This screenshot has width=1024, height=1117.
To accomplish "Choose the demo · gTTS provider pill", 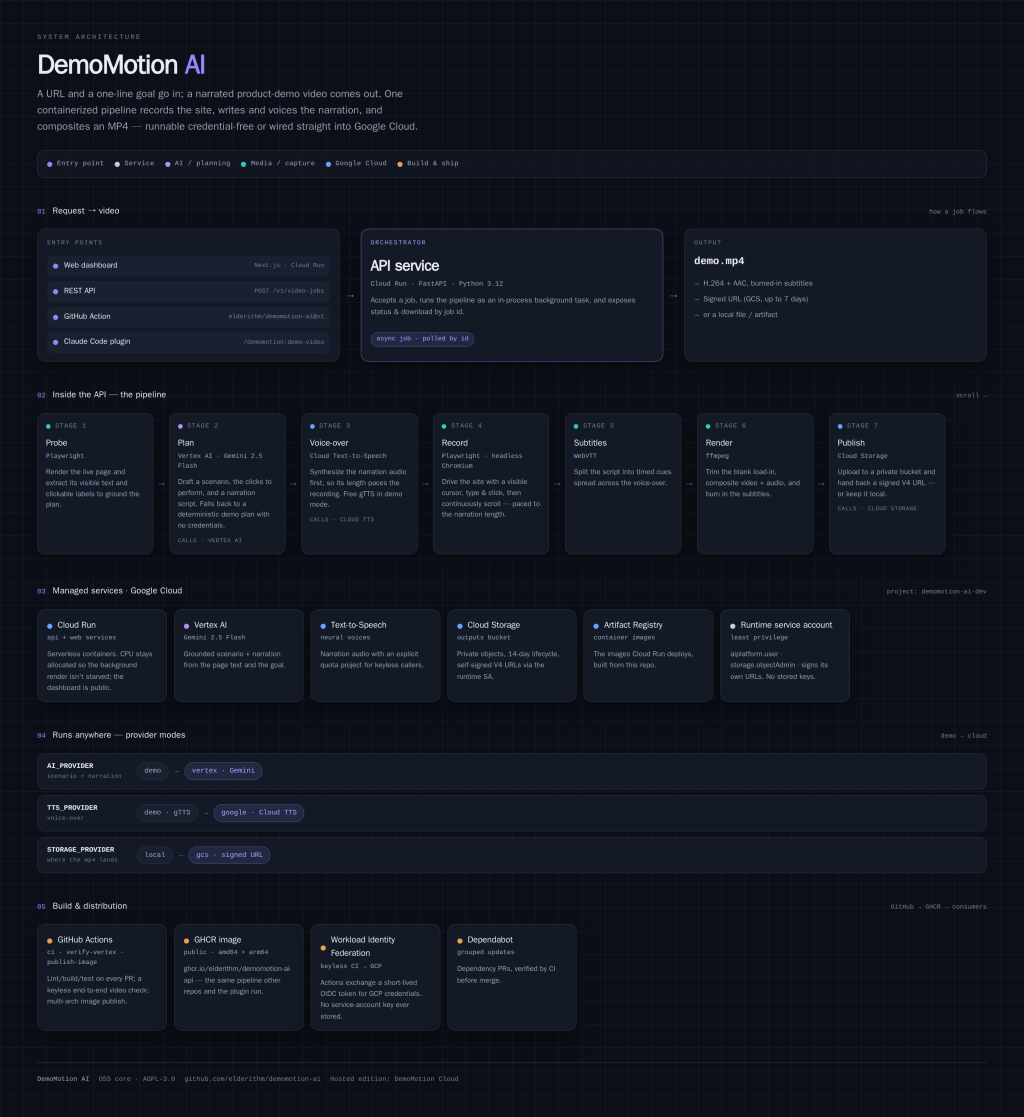I will 167,813.
